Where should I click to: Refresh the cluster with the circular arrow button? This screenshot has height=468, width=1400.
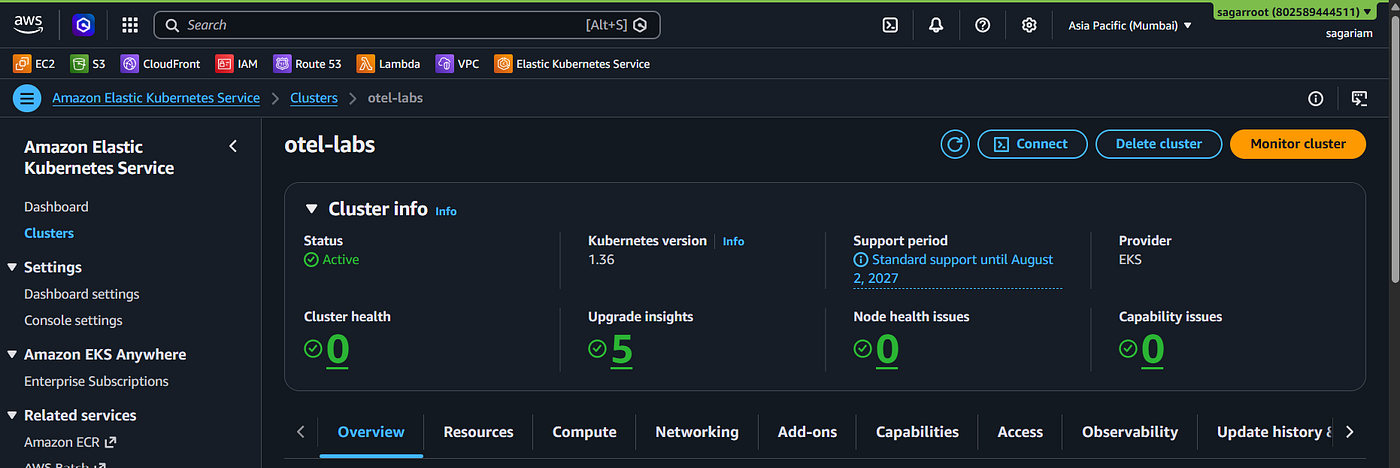tap(955, 144)
